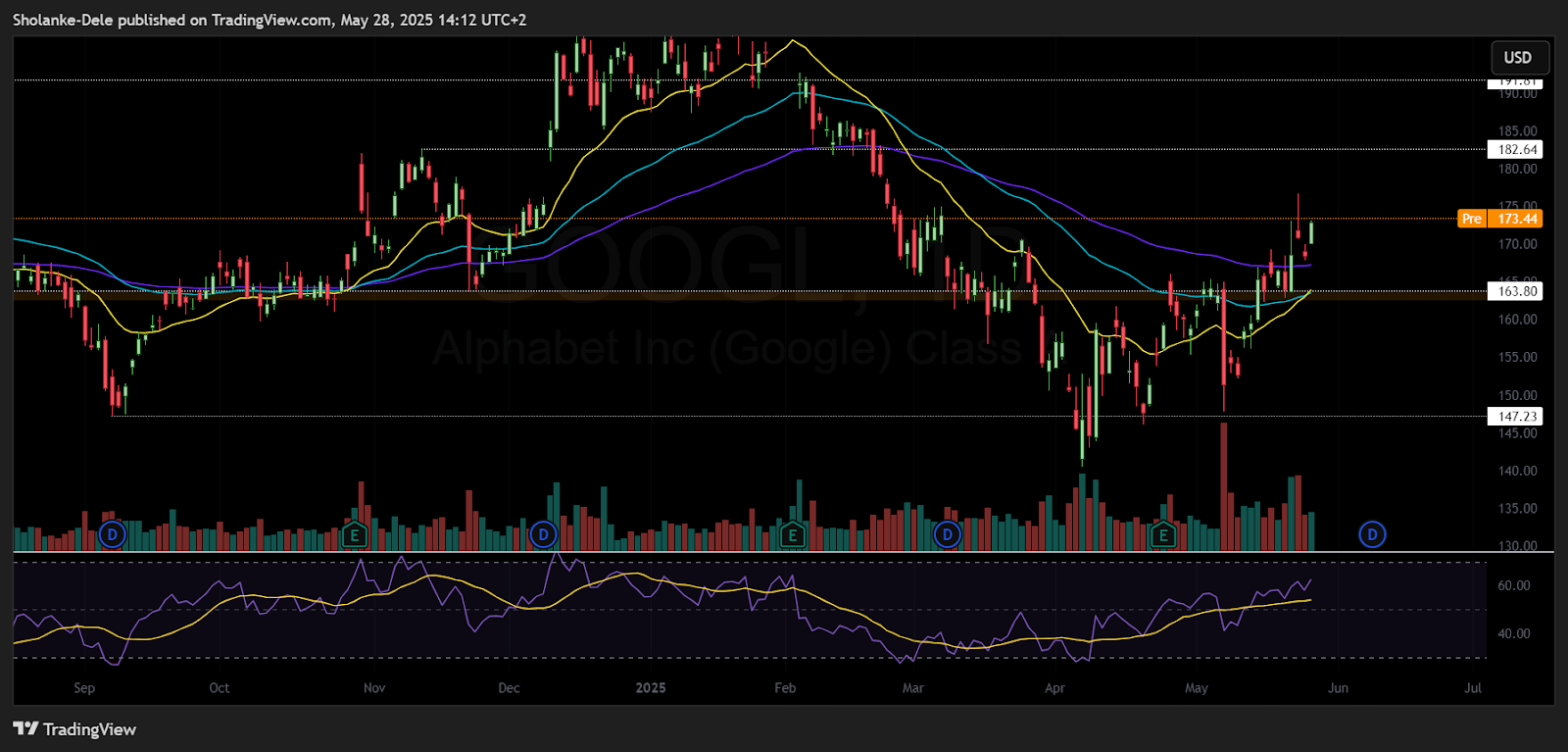The height and width of the screenshot is (752, 1568).
Task: Click the Sholanke-Dele published header text
Action: (x=269, y=20)
